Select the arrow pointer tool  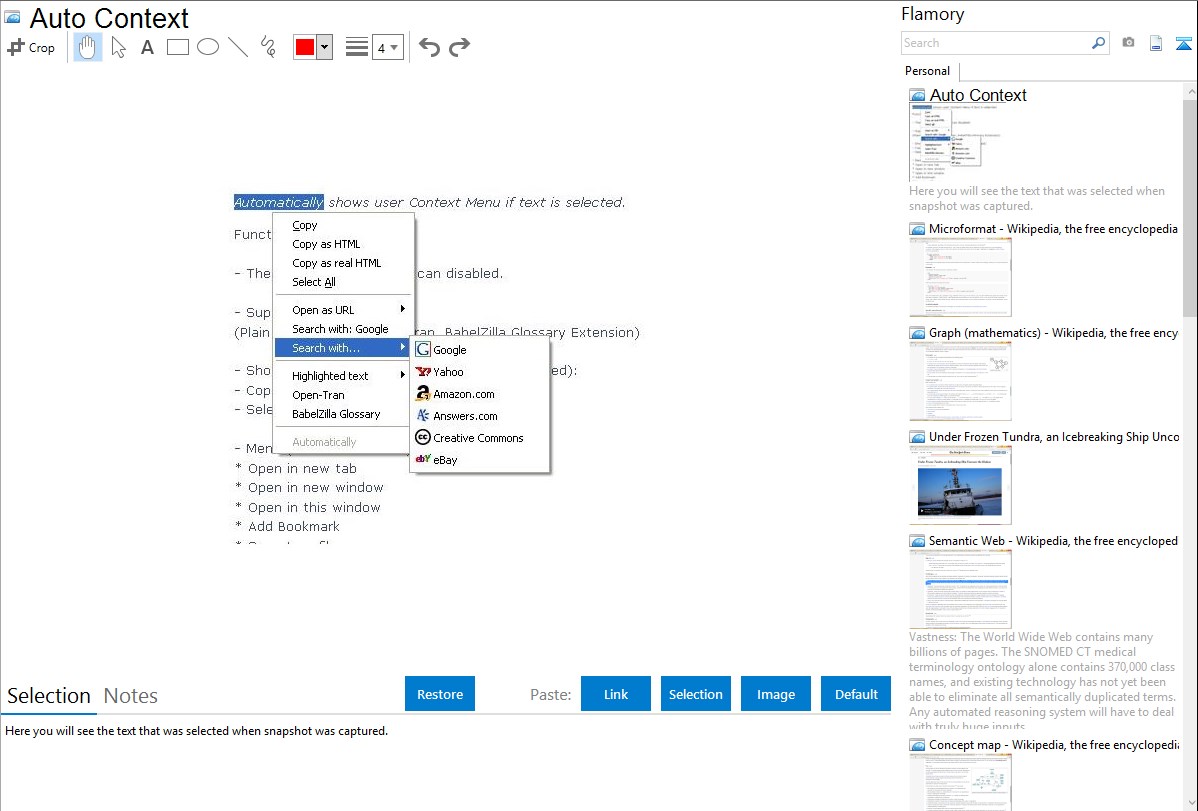(118, 47)
